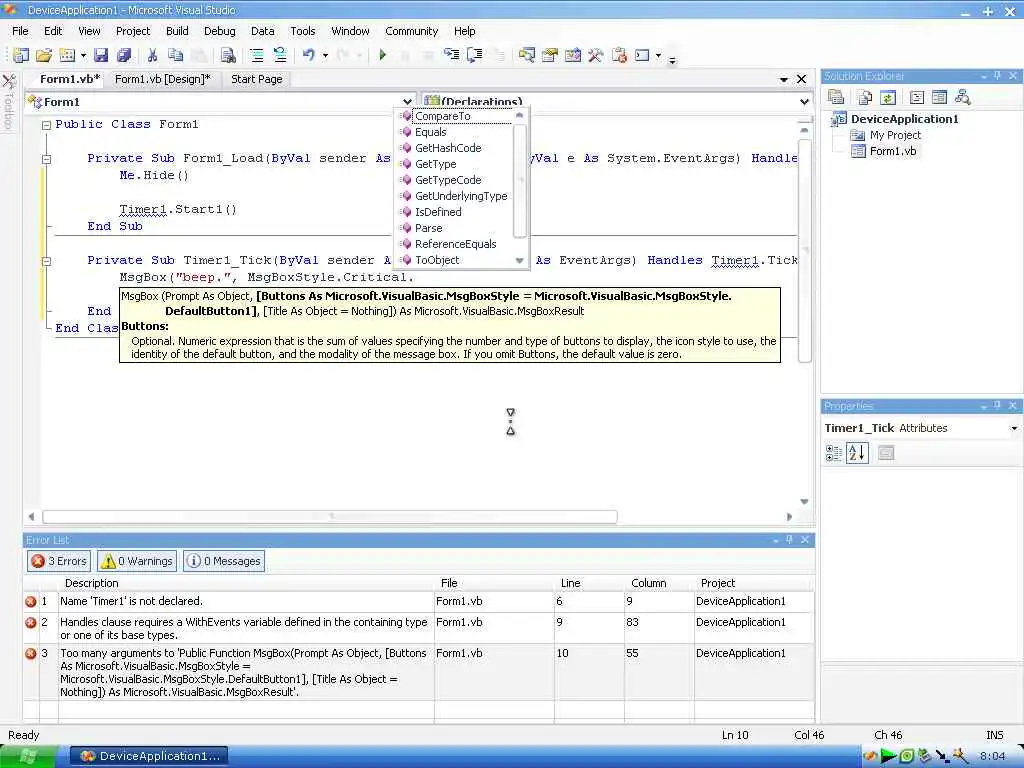The width and height of the screenshot is (1024, 768).
Task: Click DeviceApplication1 taskbar button
Action: click(x=150, y=756)
